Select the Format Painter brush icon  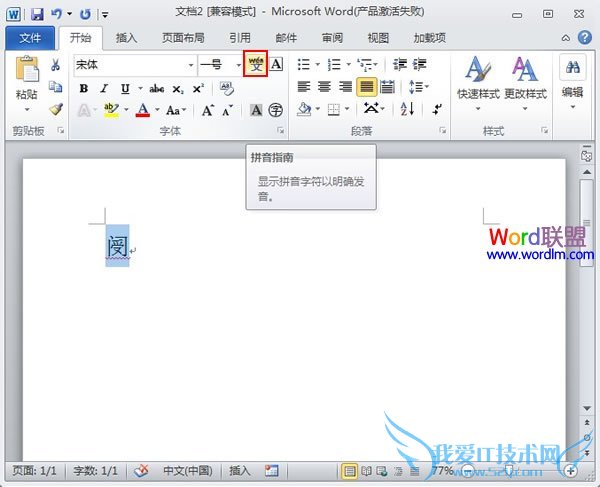click(x=56, y=110)
